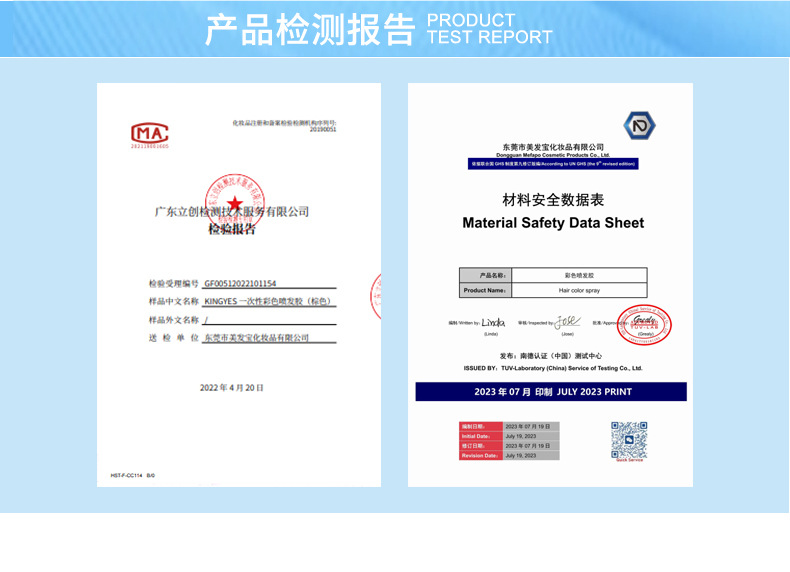Image resolution: width=790 pixels, height=572 pixels.
Task: Click the QR code on the safety sheet
Action: pyautogui.click(x=629, y=440)
